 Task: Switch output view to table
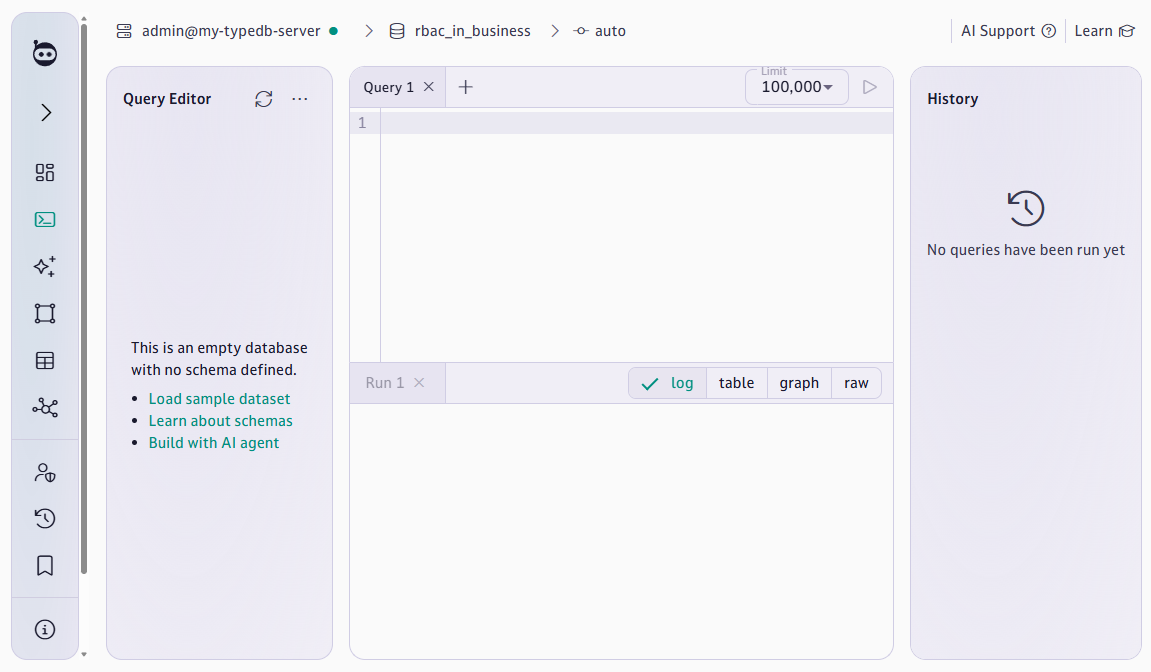(x=736, y=383)
